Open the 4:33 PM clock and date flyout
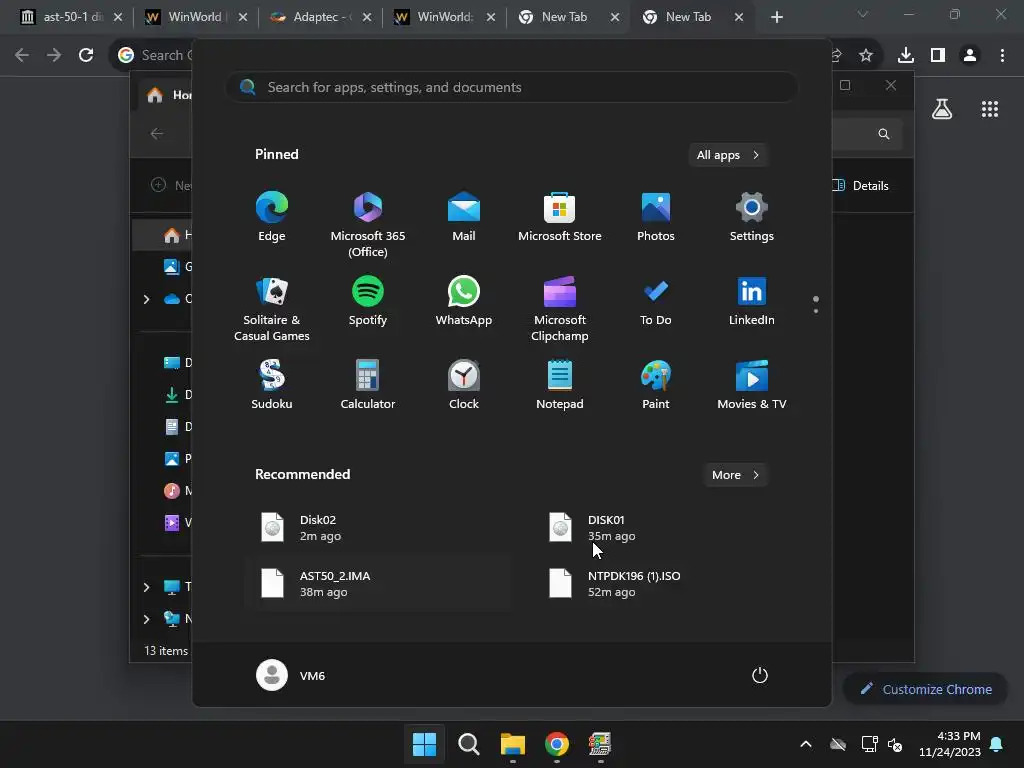 [950, 744]
